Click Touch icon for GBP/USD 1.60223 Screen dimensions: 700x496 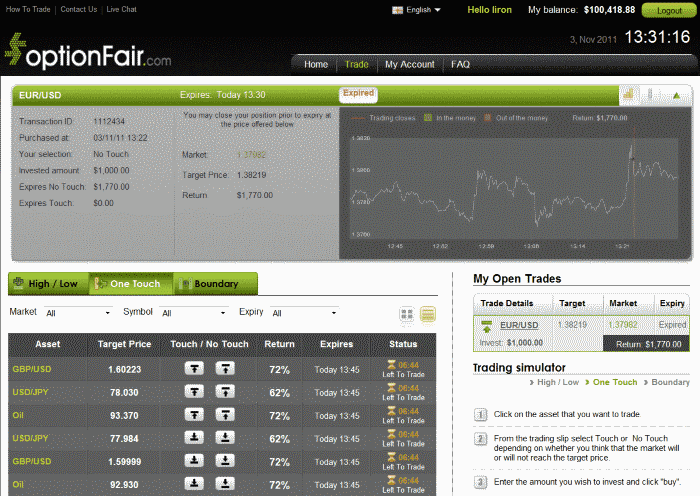click(x=194, y=369)
